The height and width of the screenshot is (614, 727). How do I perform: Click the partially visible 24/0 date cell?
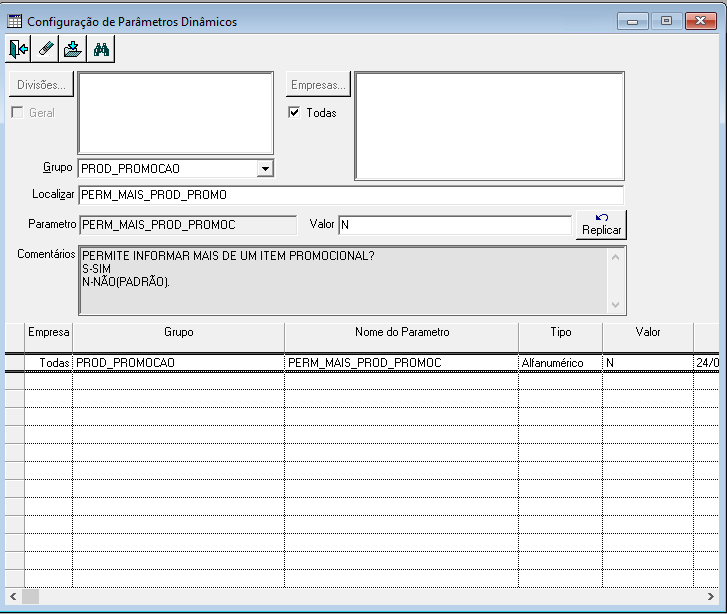(x=707, y=363)
